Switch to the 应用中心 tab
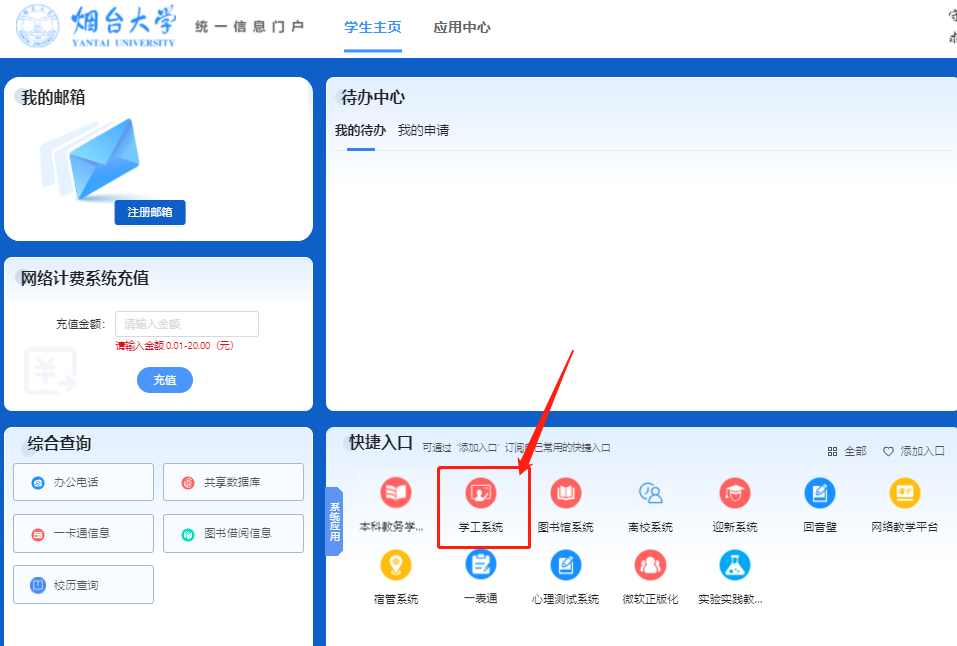 (462, 28)
